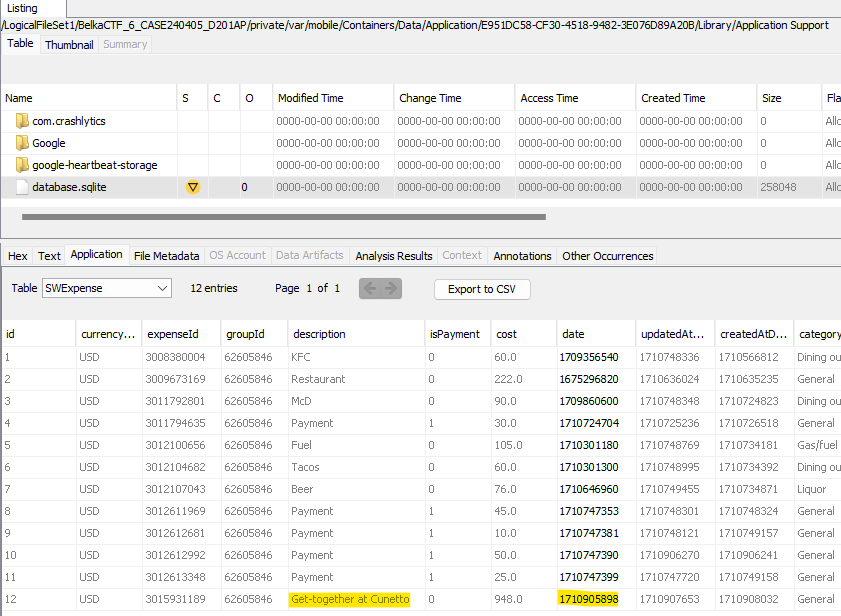This screenshot has width=841, height=616.
Task: Sort SWExpense table by isPayment column
Action: click(x=458, y=334)
